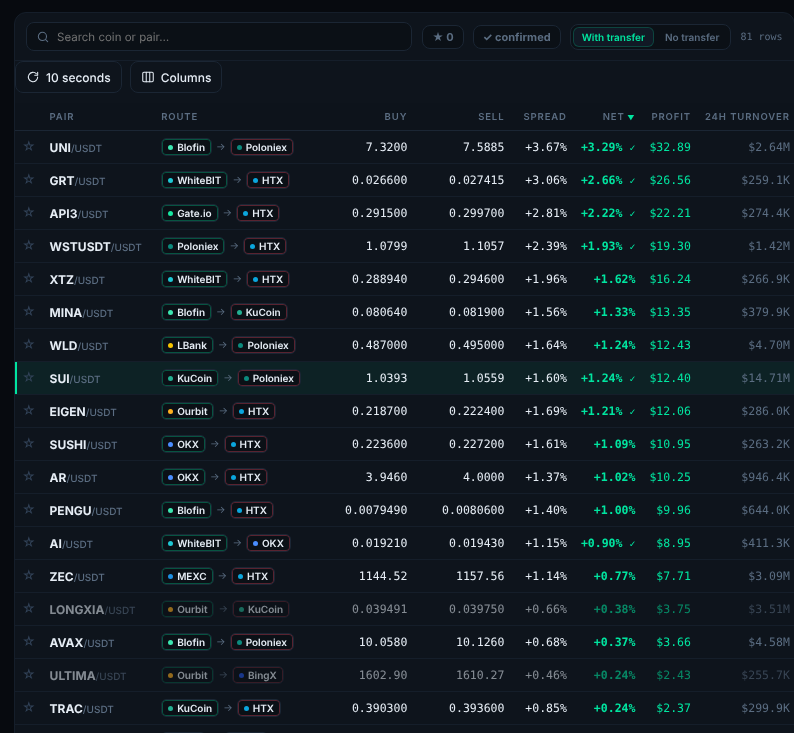Favorite the TRAC/USDT row
The width and height of the screenshot is (794, 733).
tap(29, 707)
